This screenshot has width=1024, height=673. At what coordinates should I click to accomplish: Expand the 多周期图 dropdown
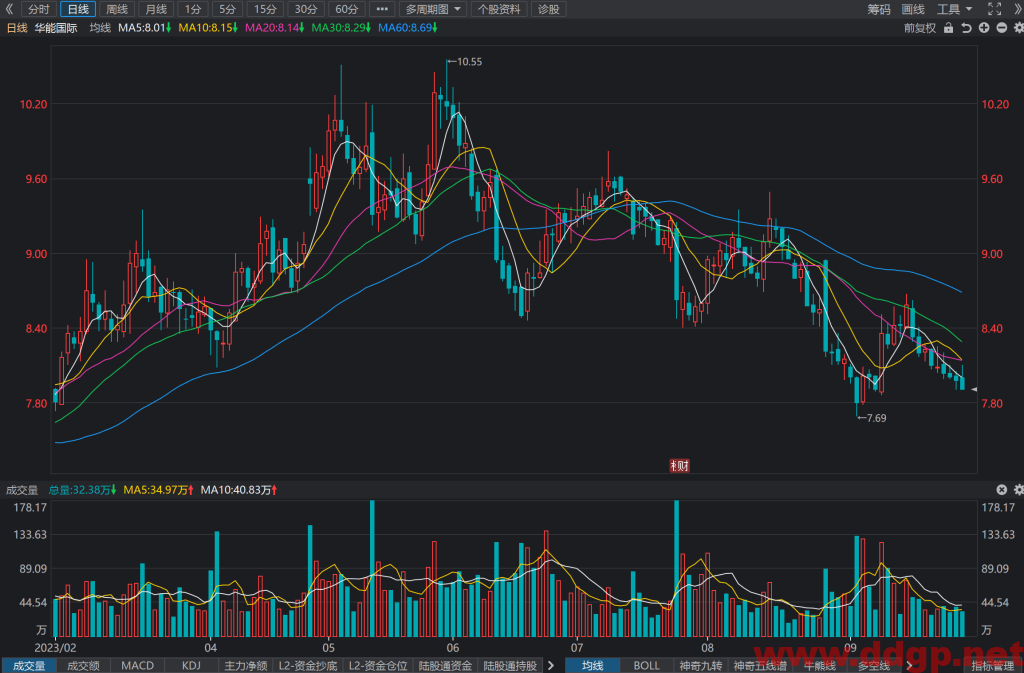pyautogui.click(x=433, y=9)
